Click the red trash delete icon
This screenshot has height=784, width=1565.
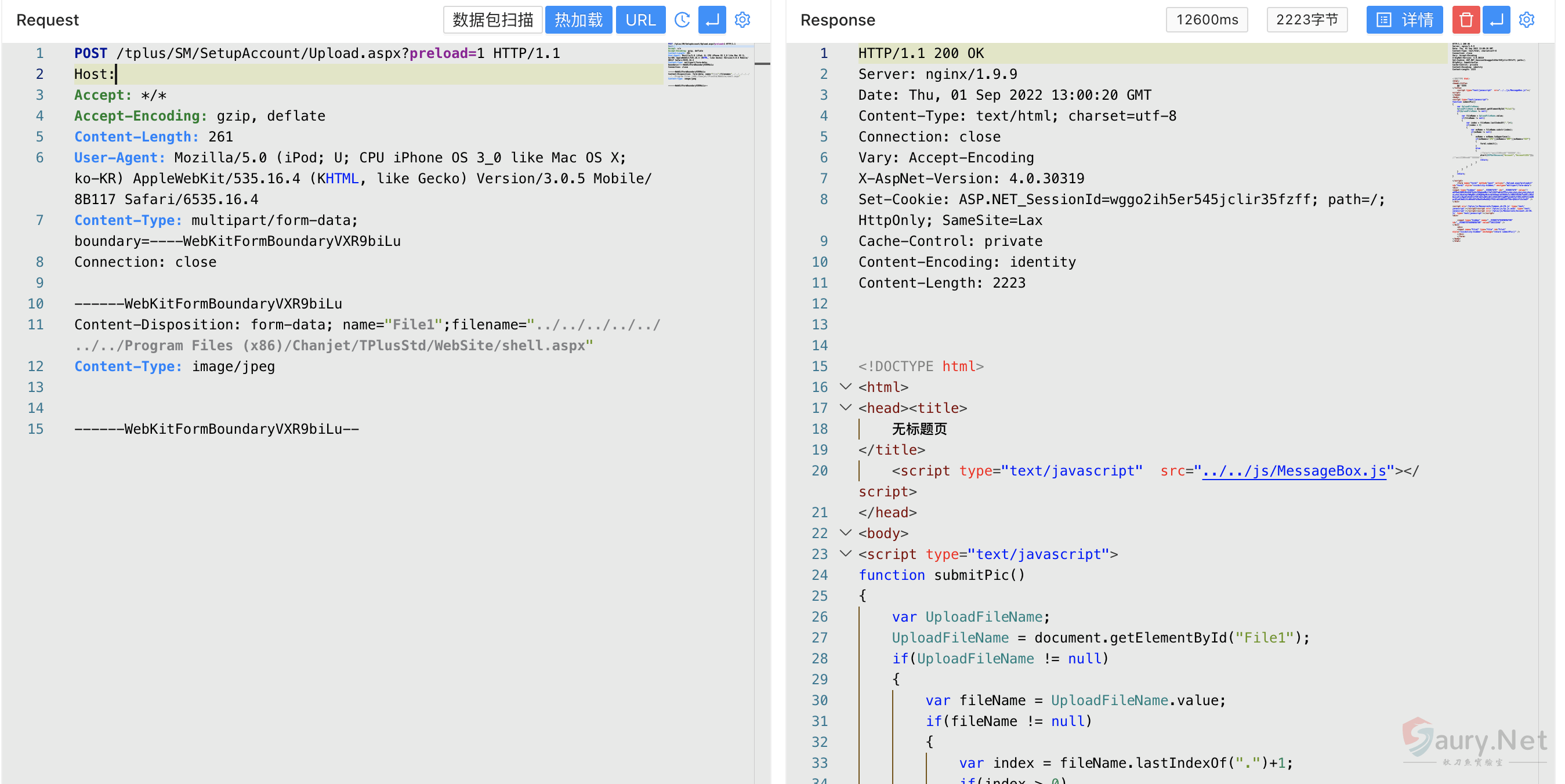tap(1465, 20)
